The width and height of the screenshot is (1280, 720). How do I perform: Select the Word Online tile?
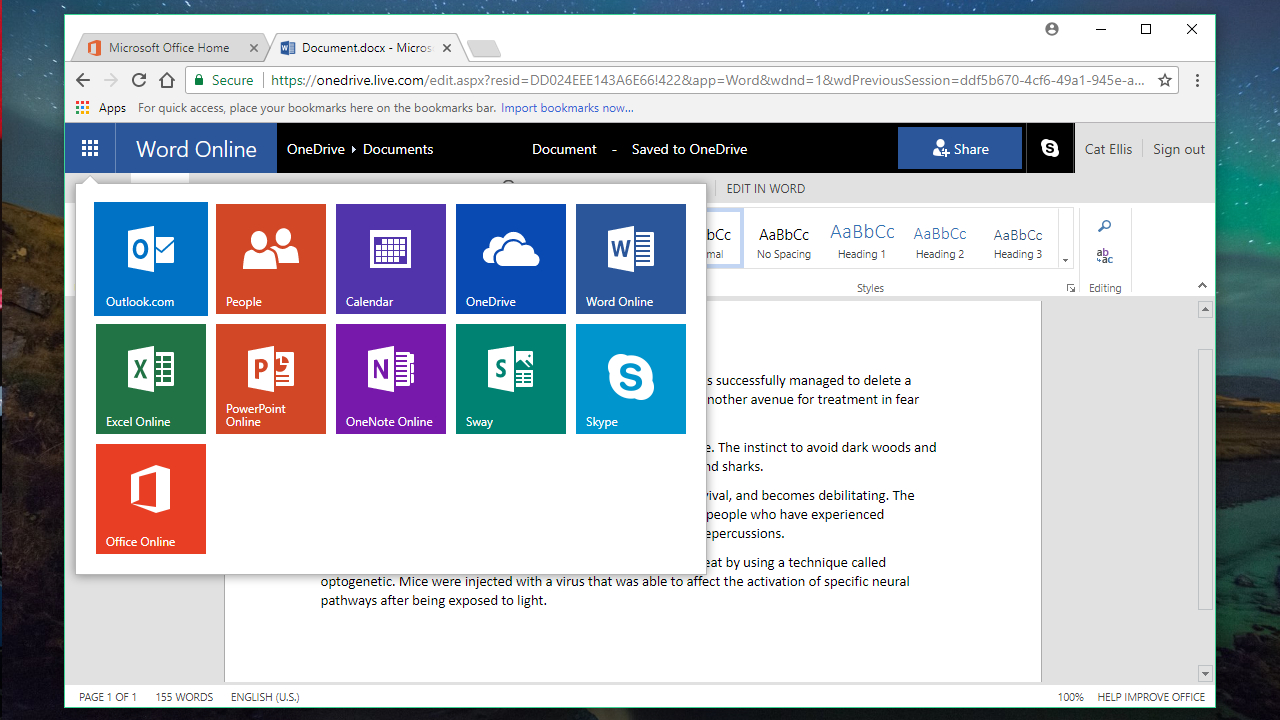[x=631, y=259]
